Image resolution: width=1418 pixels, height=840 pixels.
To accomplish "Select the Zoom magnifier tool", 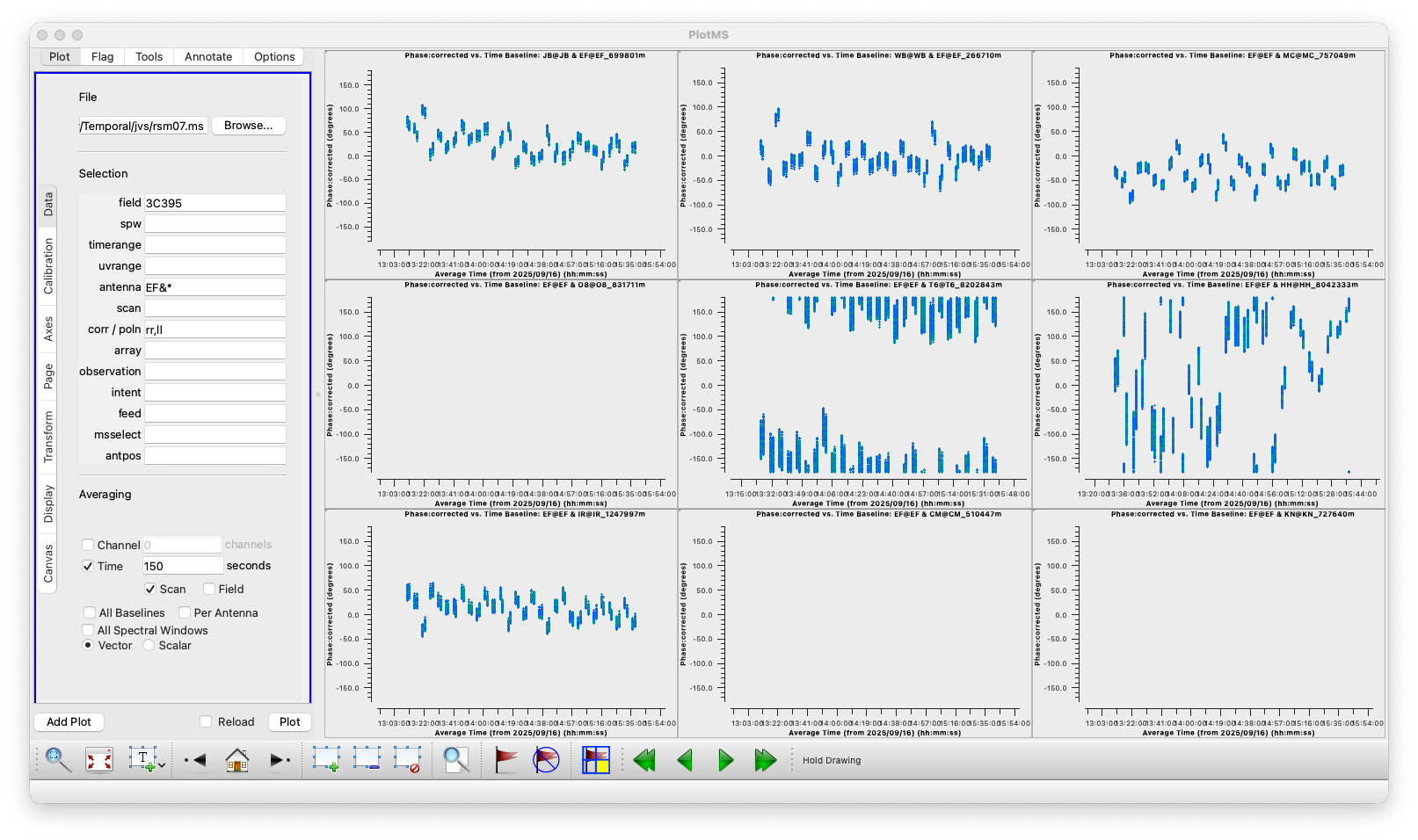I will (58, 760).
